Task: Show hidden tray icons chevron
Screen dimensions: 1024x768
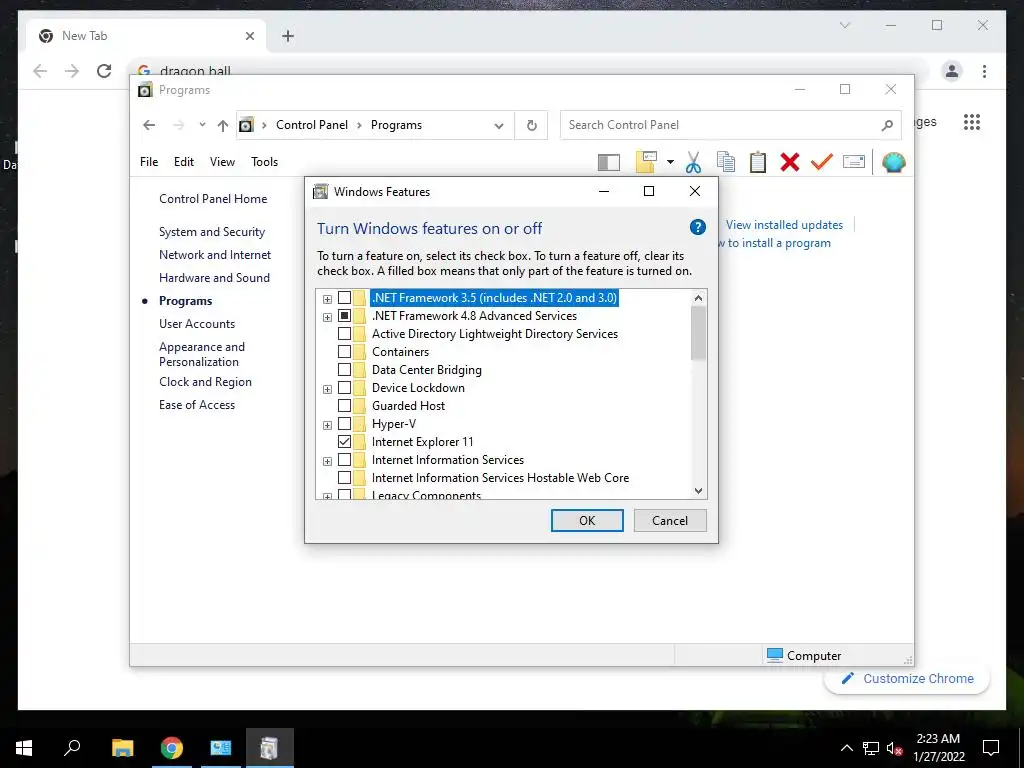Action: 846,748
